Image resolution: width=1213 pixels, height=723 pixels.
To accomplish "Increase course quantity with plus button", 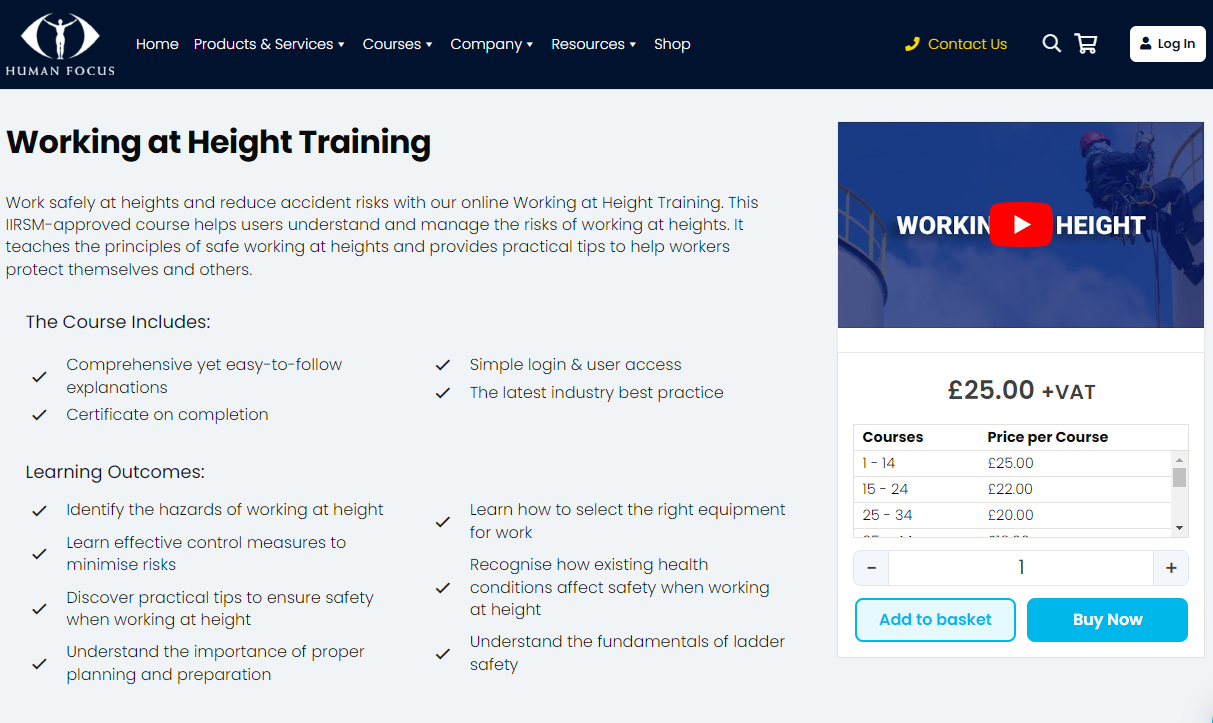I will point(1171,568).
